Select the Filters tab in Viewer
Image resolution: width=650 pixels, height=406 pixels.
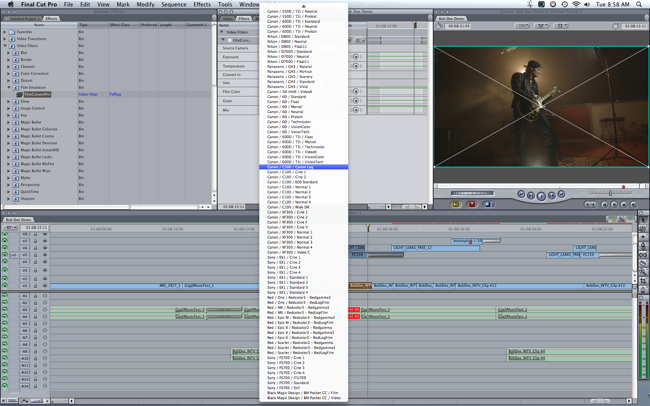(244, 19)
